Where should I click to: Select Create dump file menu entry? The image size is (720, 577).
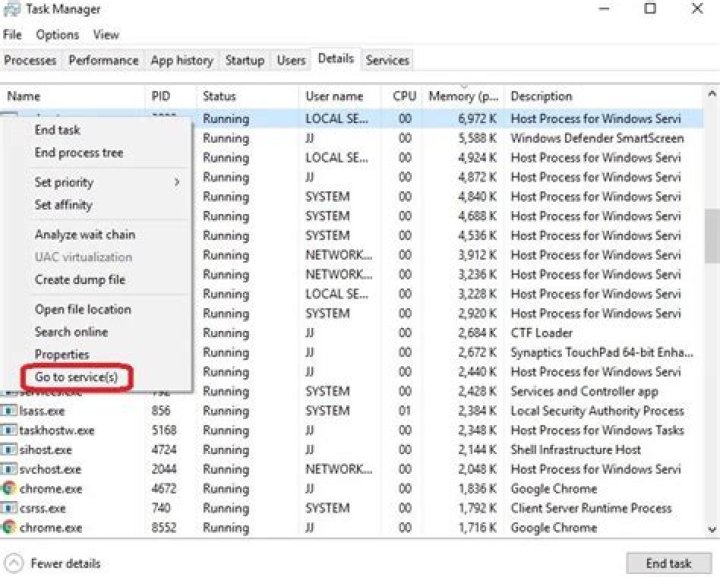80,280
